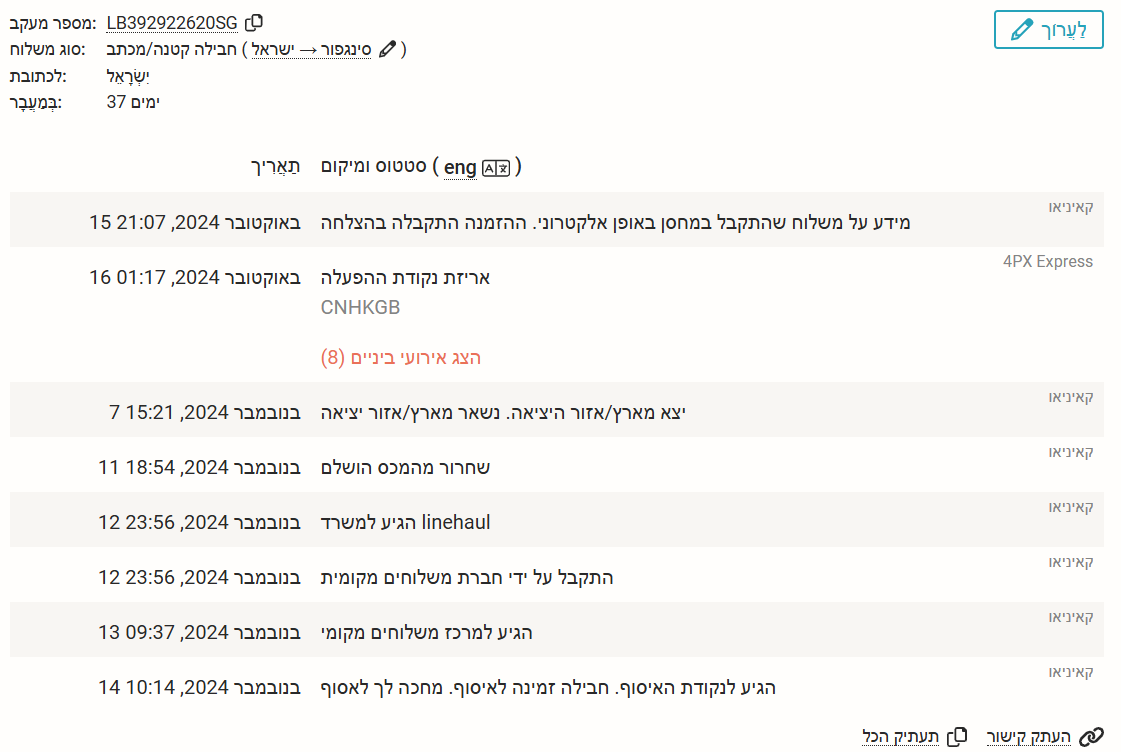
Task: Click the CNHKGB location code
Action: pyautogui.click(x=360, y=308)
